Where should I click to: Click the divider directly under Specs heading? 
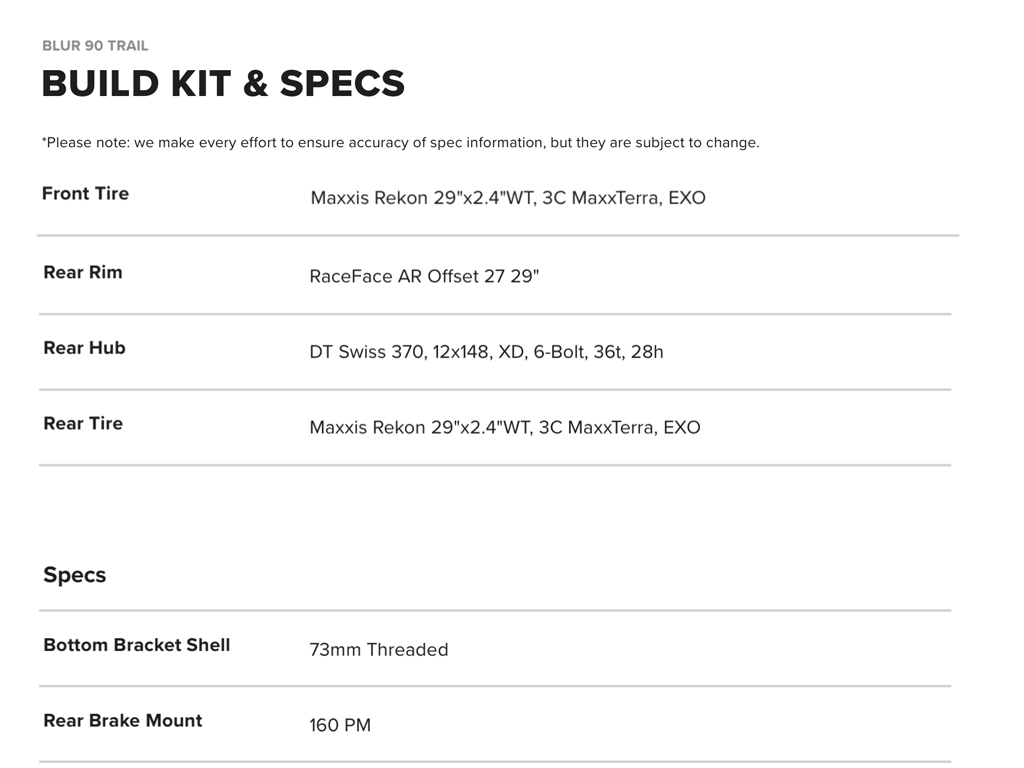click(495, 610)
